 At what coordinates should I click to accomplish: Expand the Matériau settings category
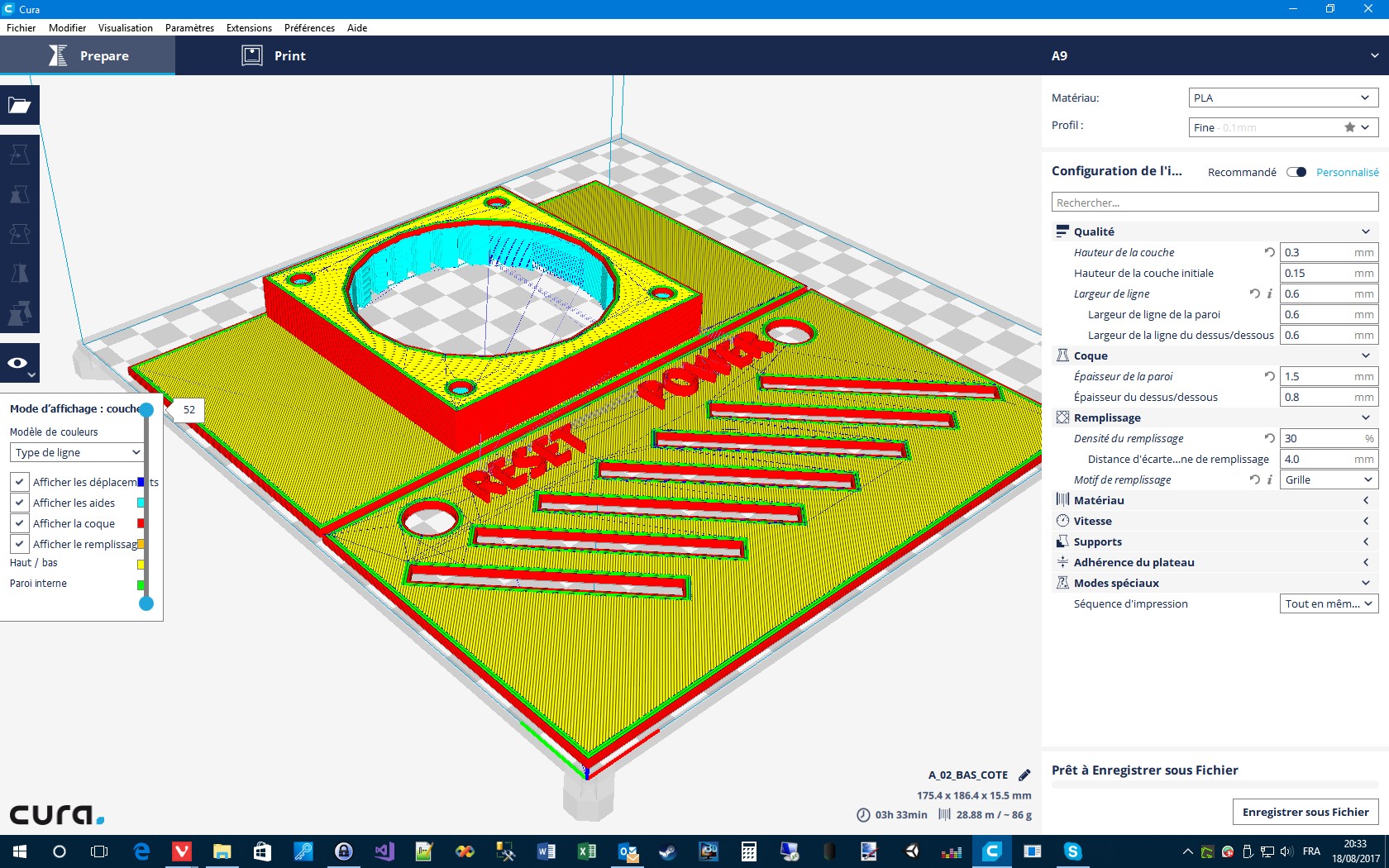point(1215,500)
